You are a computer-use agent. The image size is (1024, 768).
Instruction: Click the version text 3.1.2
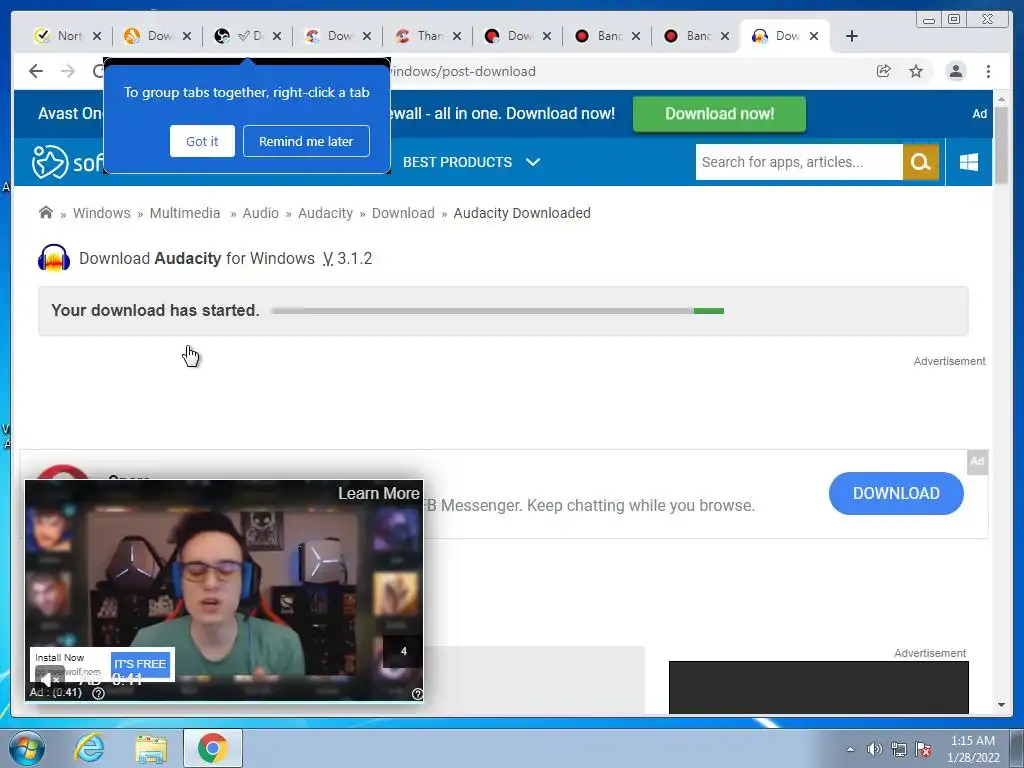pos(355,258)
